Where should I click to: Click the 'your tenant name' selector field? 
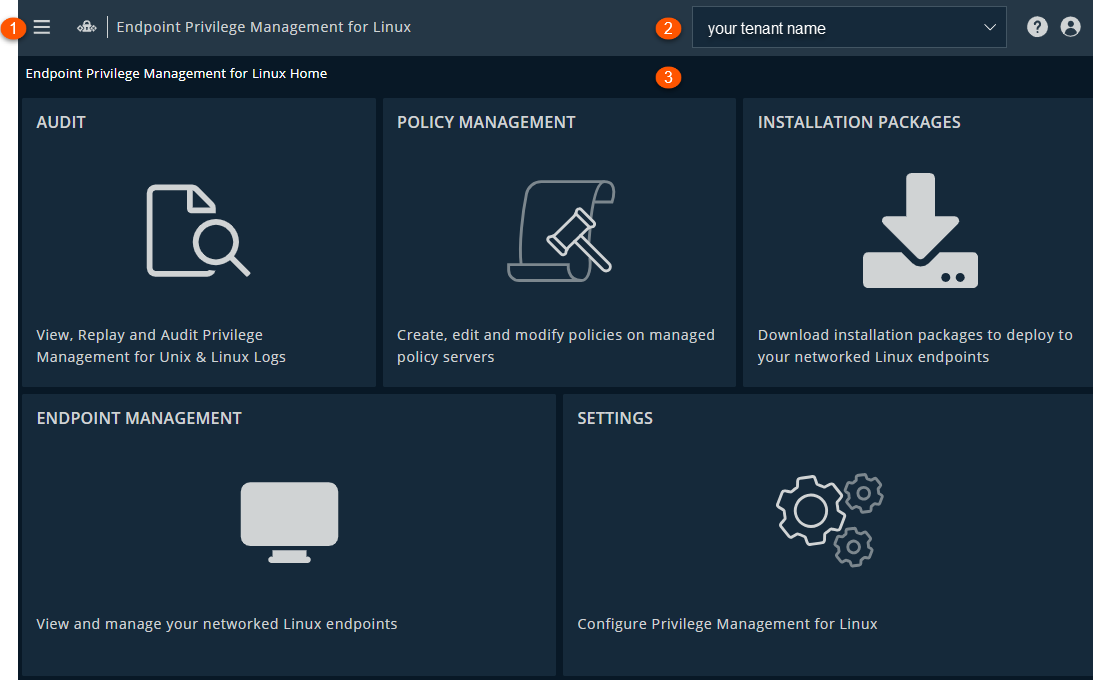click(849, 28)
